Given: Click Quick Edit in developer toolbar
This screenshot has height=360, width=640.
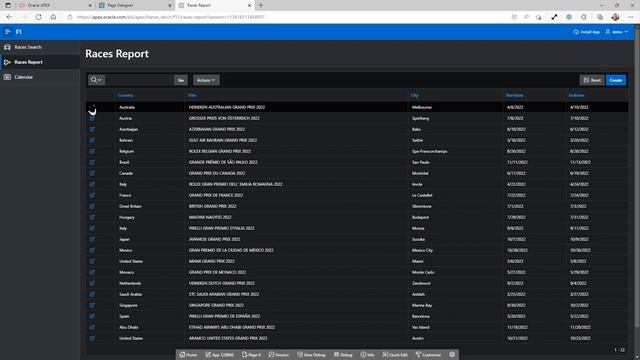Looking at the screenshot, I should [395, 355].
